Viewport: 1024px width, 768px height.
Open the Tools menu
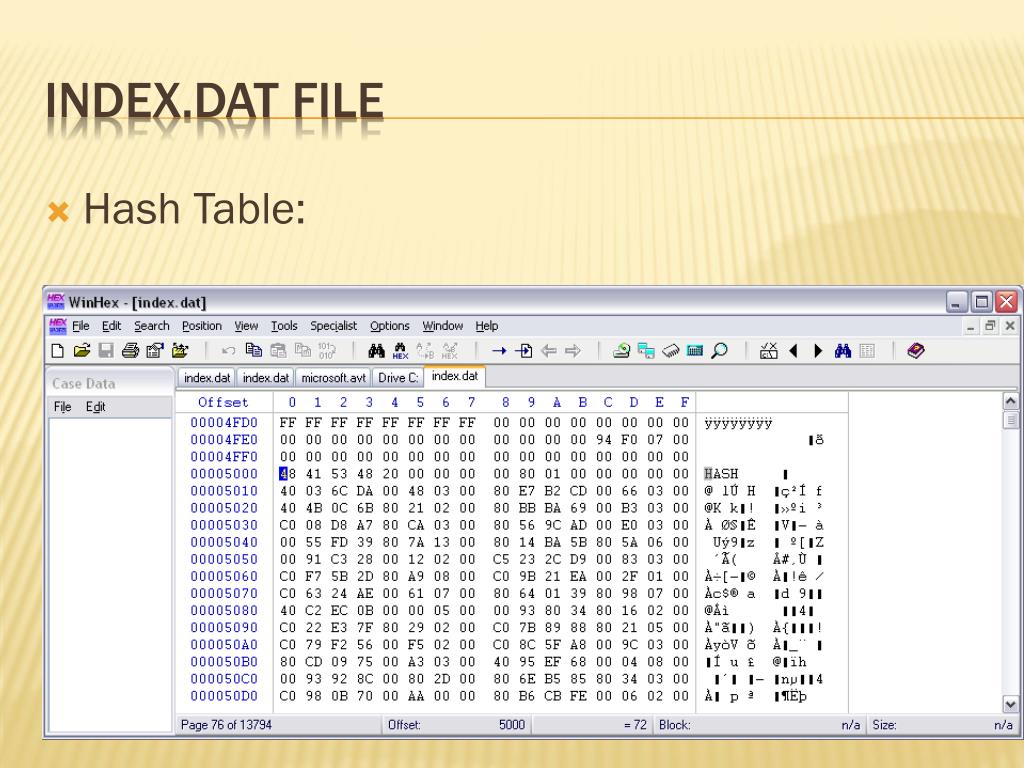[284, 325]
